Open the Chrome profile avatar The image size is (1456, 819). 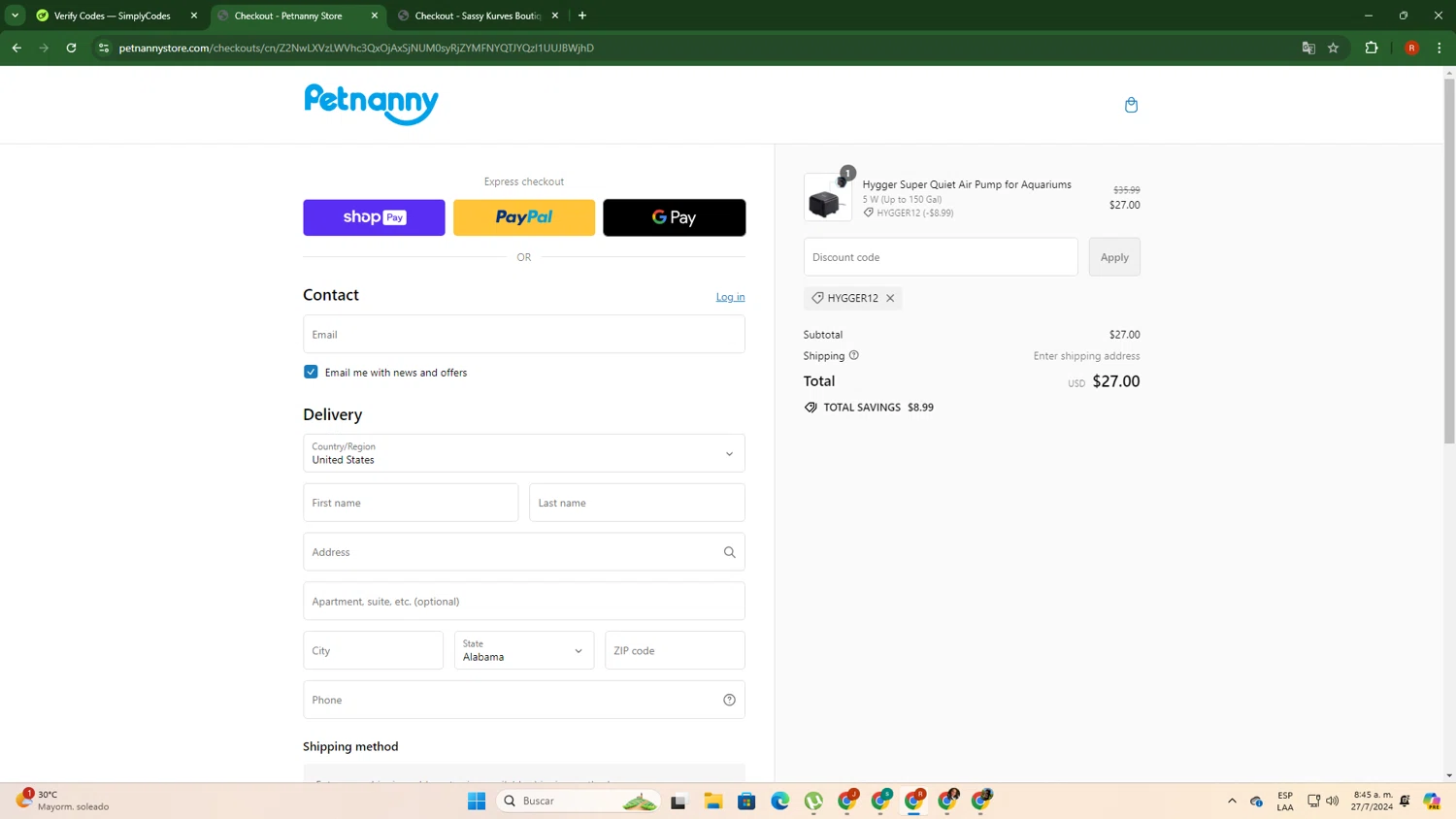point(1411,48)
